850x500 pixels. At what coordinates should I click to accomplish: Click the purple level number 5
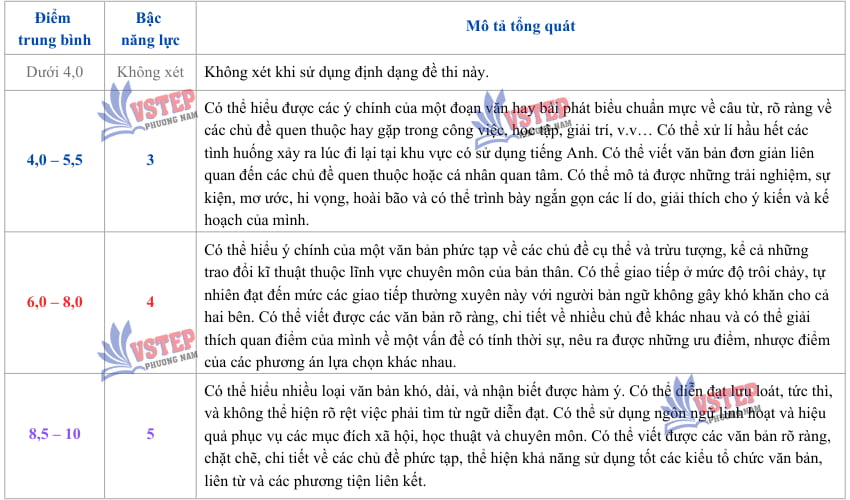pyautogui.click(x=150, y=434)
